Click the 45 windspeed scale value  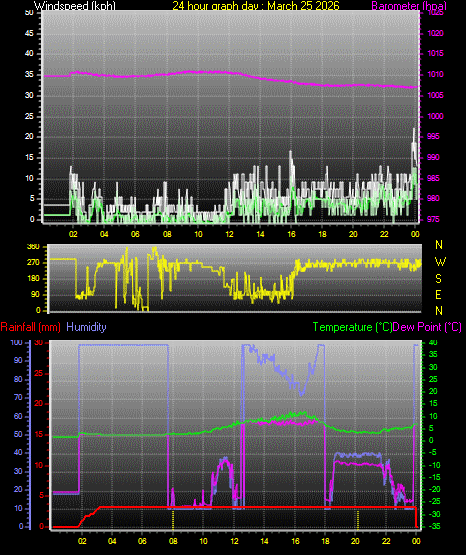29,33
